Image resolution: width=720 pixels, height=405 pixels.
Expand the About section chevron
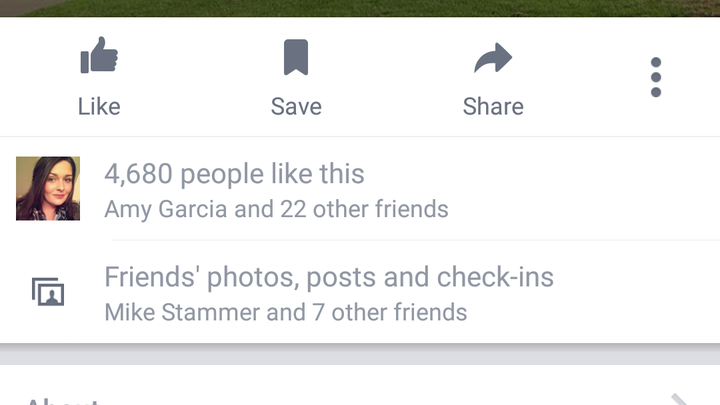point(680,399)
